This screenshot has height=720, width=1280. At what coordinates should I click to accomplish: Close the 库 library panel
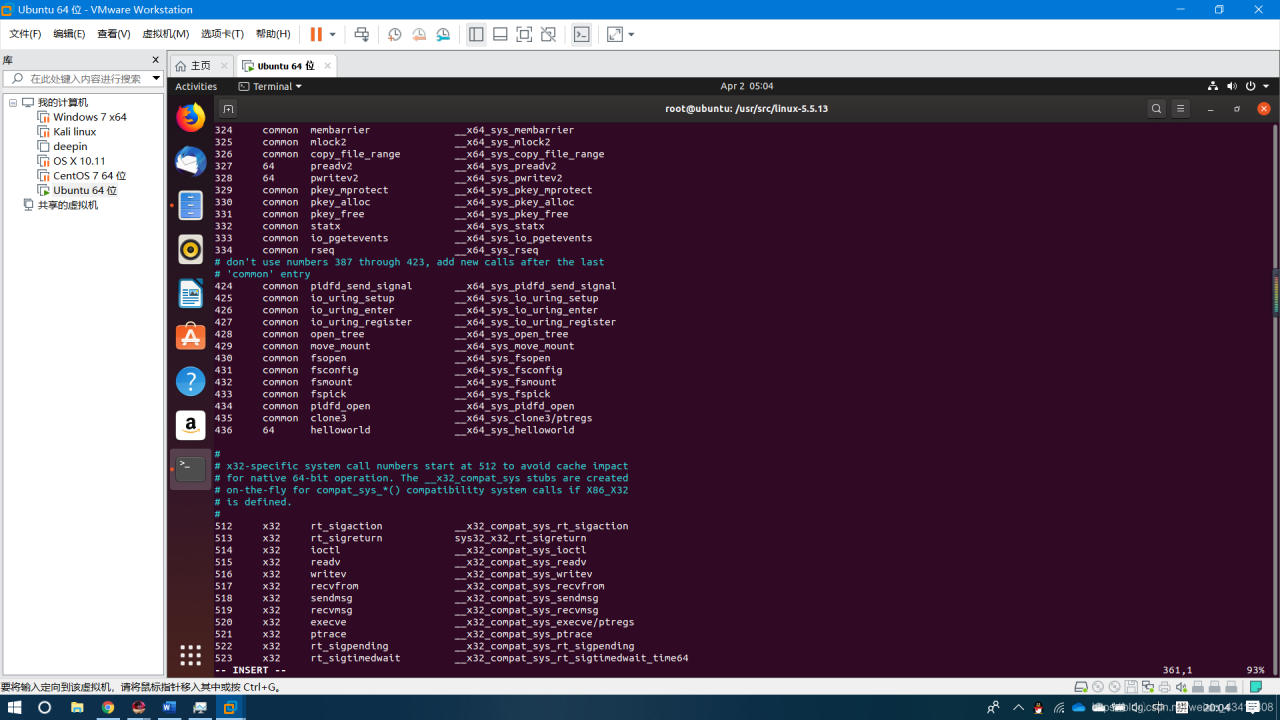pyautogui.click(x=156, y=61)
